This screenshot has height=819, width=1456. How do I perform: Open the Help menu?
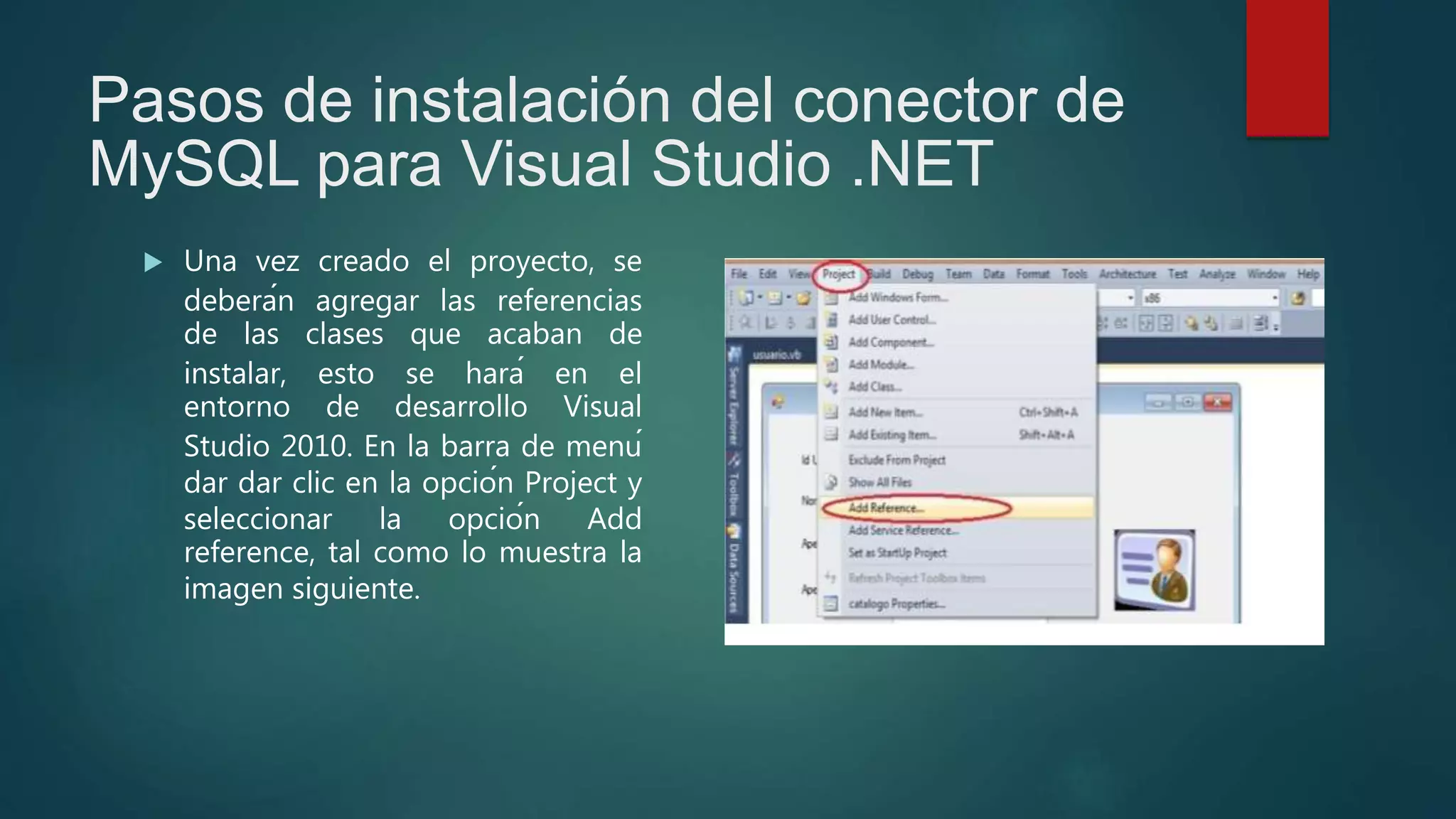pyautogui.click(x=1308, y=274)
